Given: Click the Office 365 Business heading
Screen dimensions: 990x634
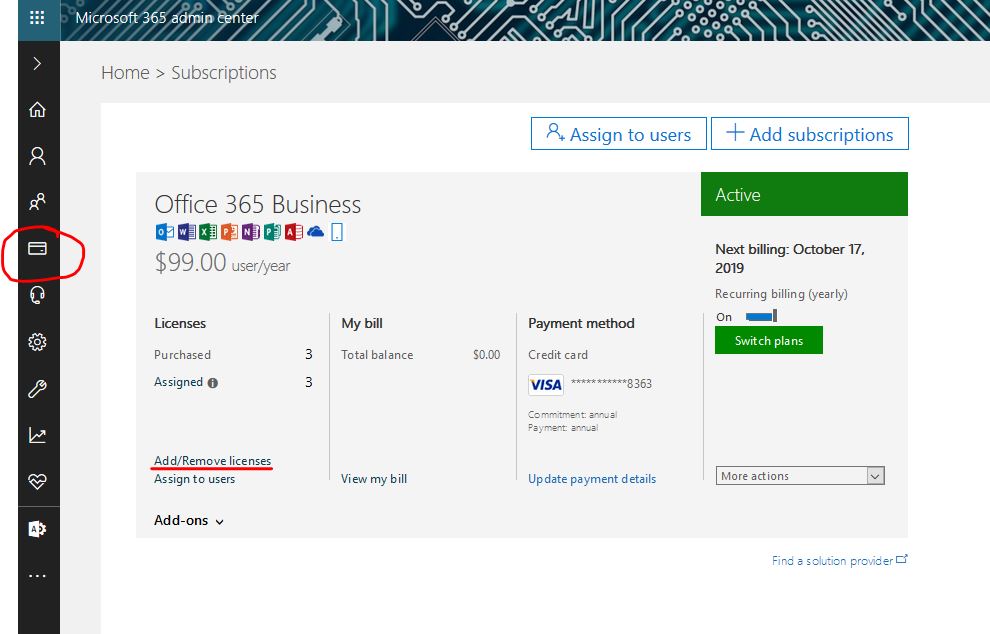Looking at the screenshot, I should point(258,204).
